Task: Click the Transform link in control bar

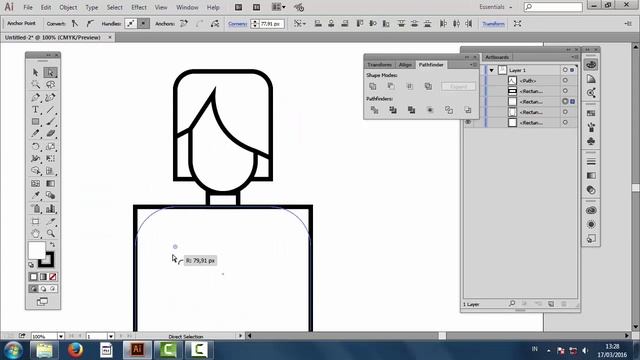Action: point(493,24)
